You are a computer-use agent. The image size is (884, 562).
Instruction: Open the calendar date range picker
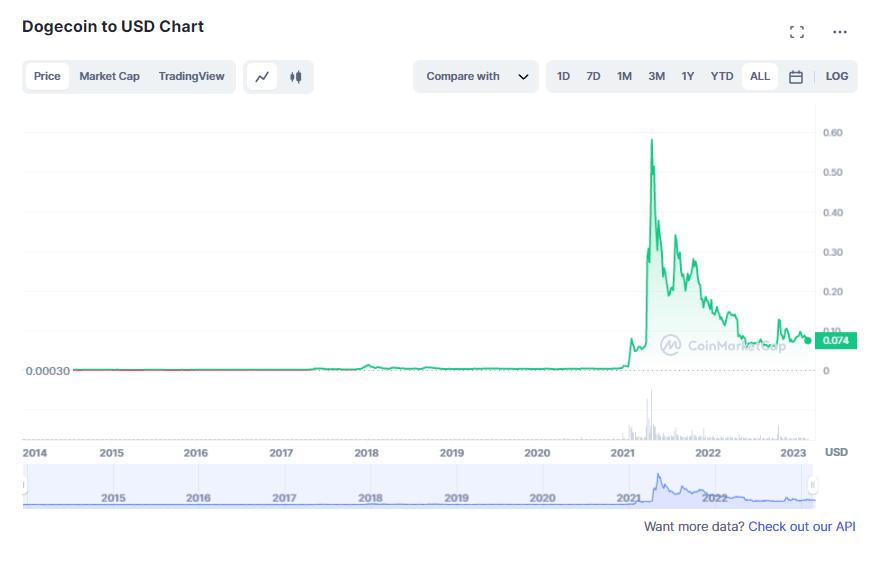coord(796,77)
